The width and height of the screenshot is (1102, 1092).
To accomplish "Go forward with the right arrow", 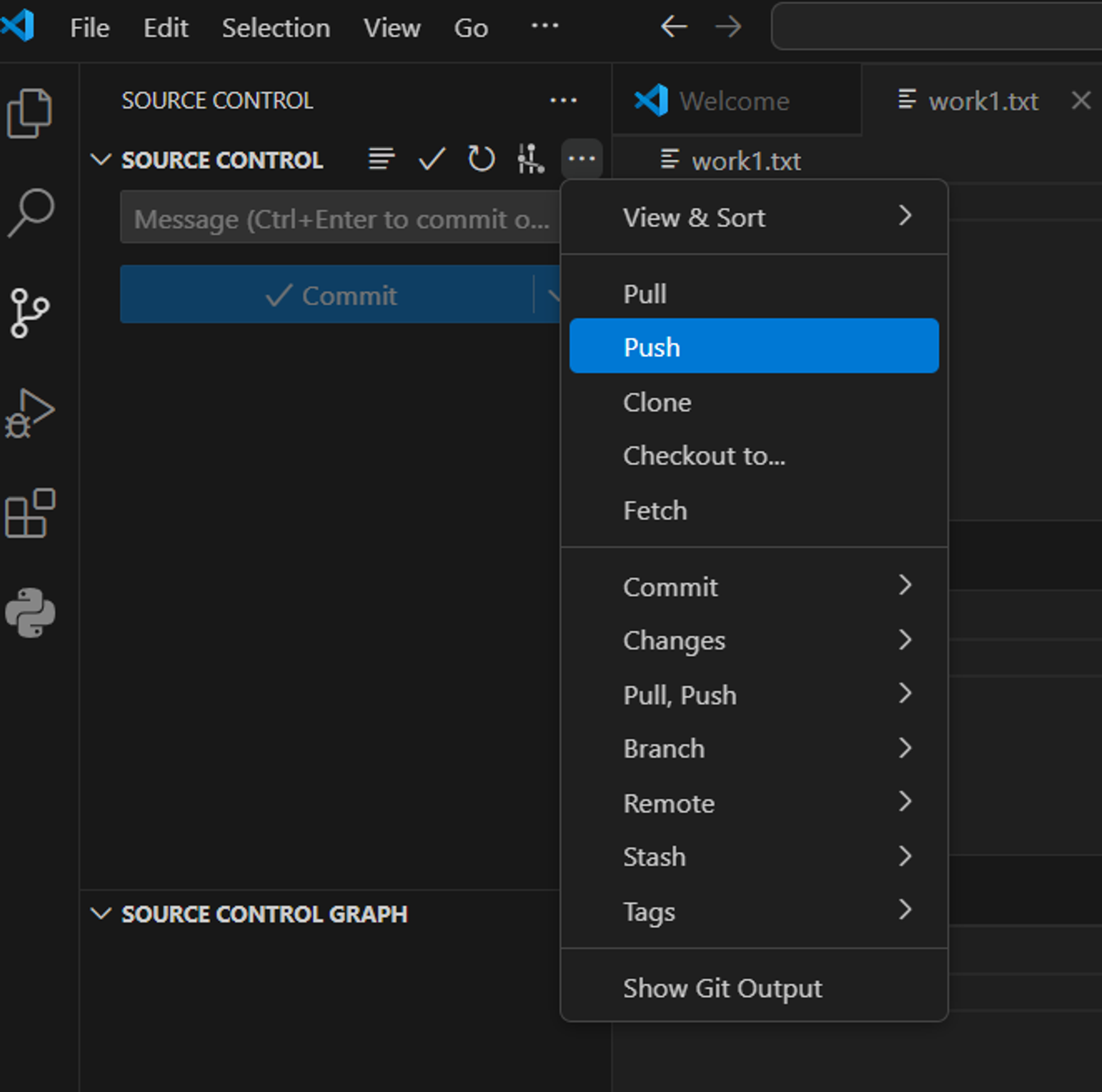I will tap(728, 27).
